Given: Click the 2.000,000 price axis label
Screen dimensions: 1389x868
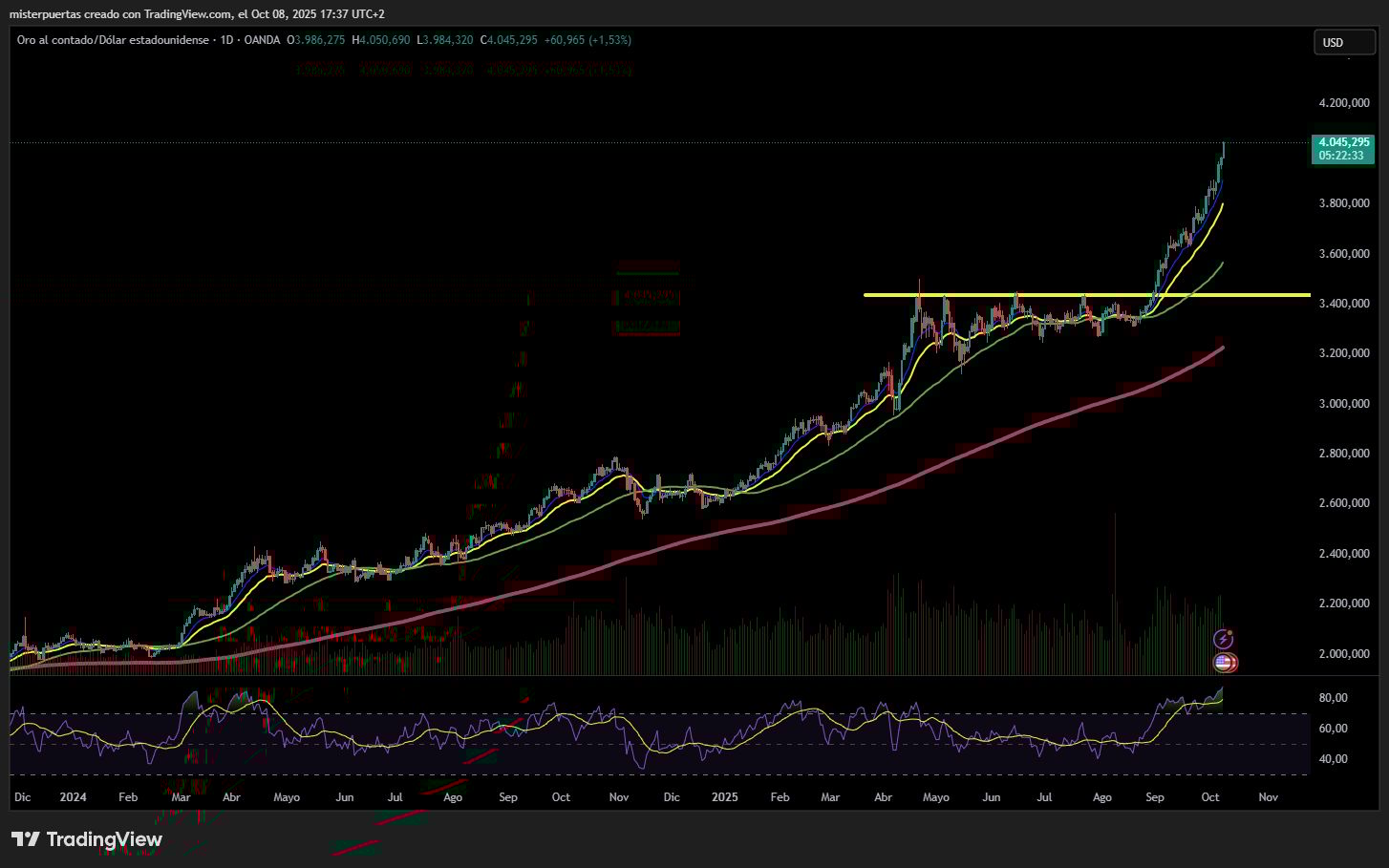Looking at the screenshot, I should click(x=1344, y=654).
